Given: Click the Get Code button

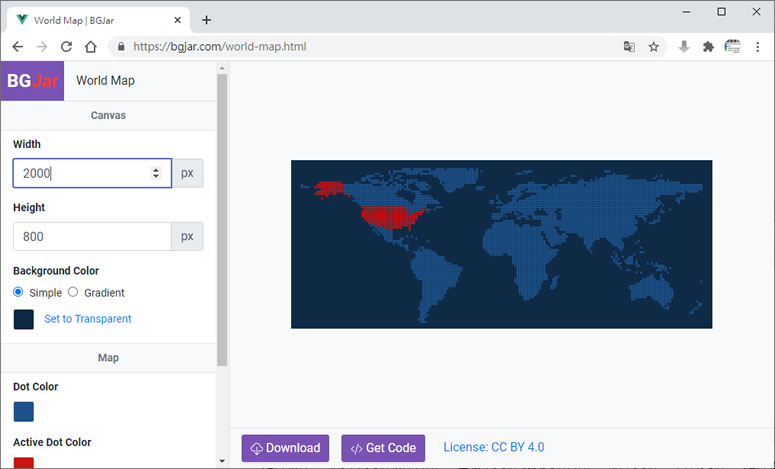Looking at the screenshot, I should click(x=383, y=448).
